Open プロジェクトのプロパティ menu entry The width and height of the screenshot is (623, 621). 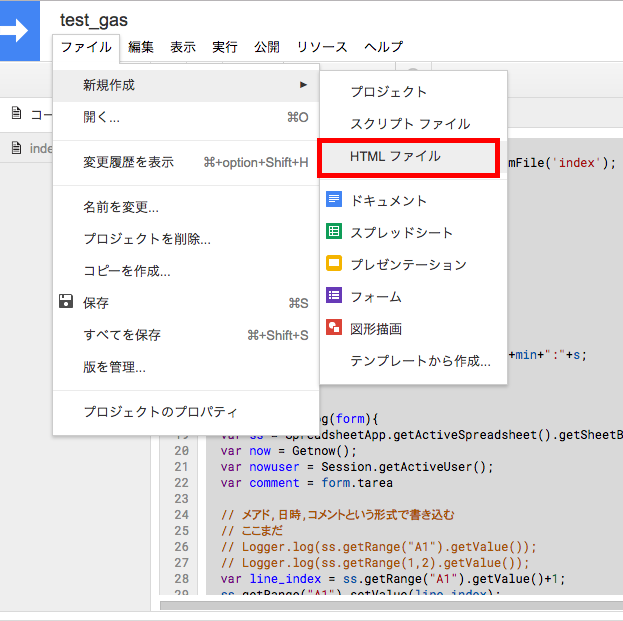tap(186, 412)
